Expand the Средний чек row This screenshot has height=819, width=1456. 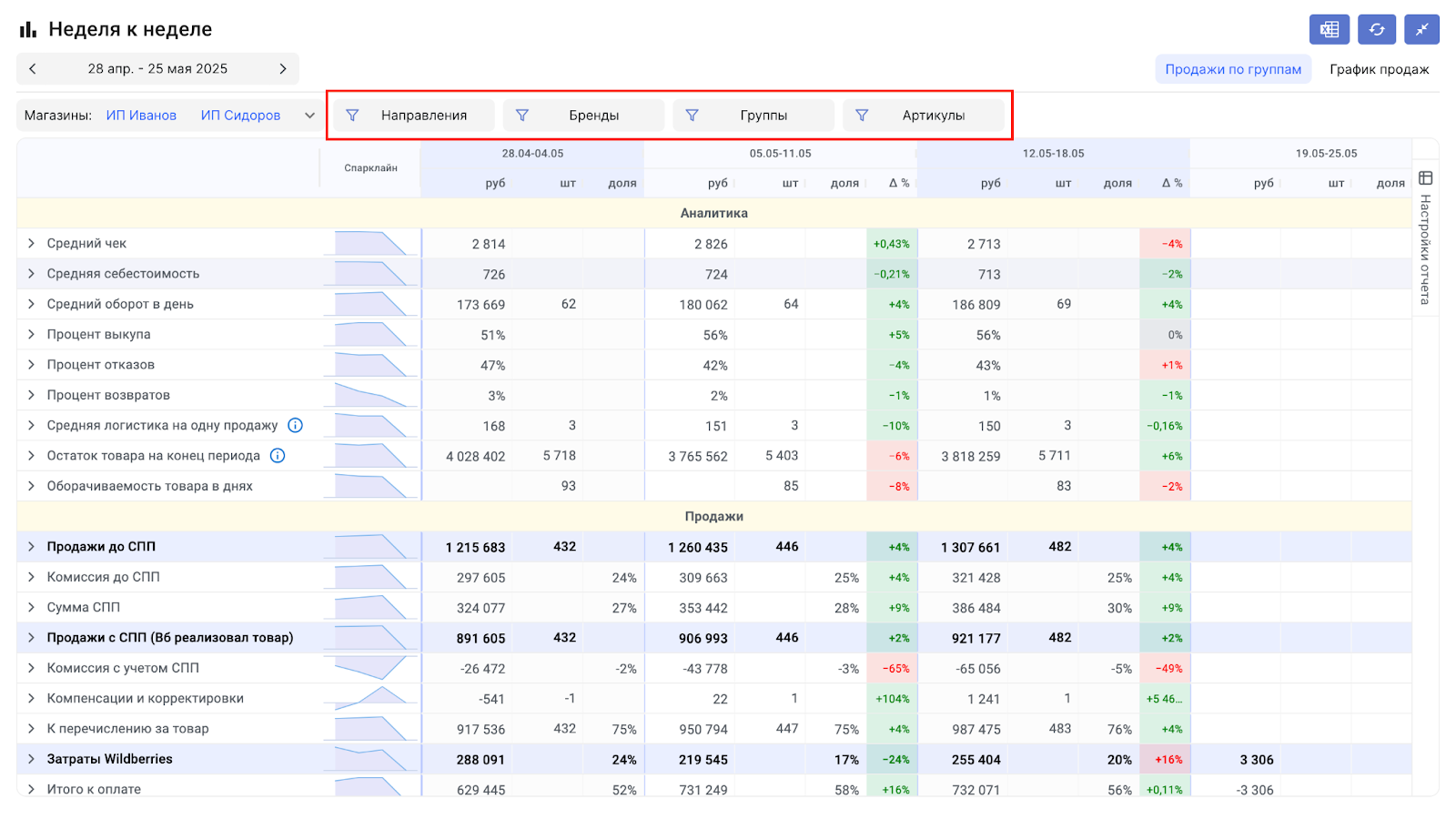[31, 243]
